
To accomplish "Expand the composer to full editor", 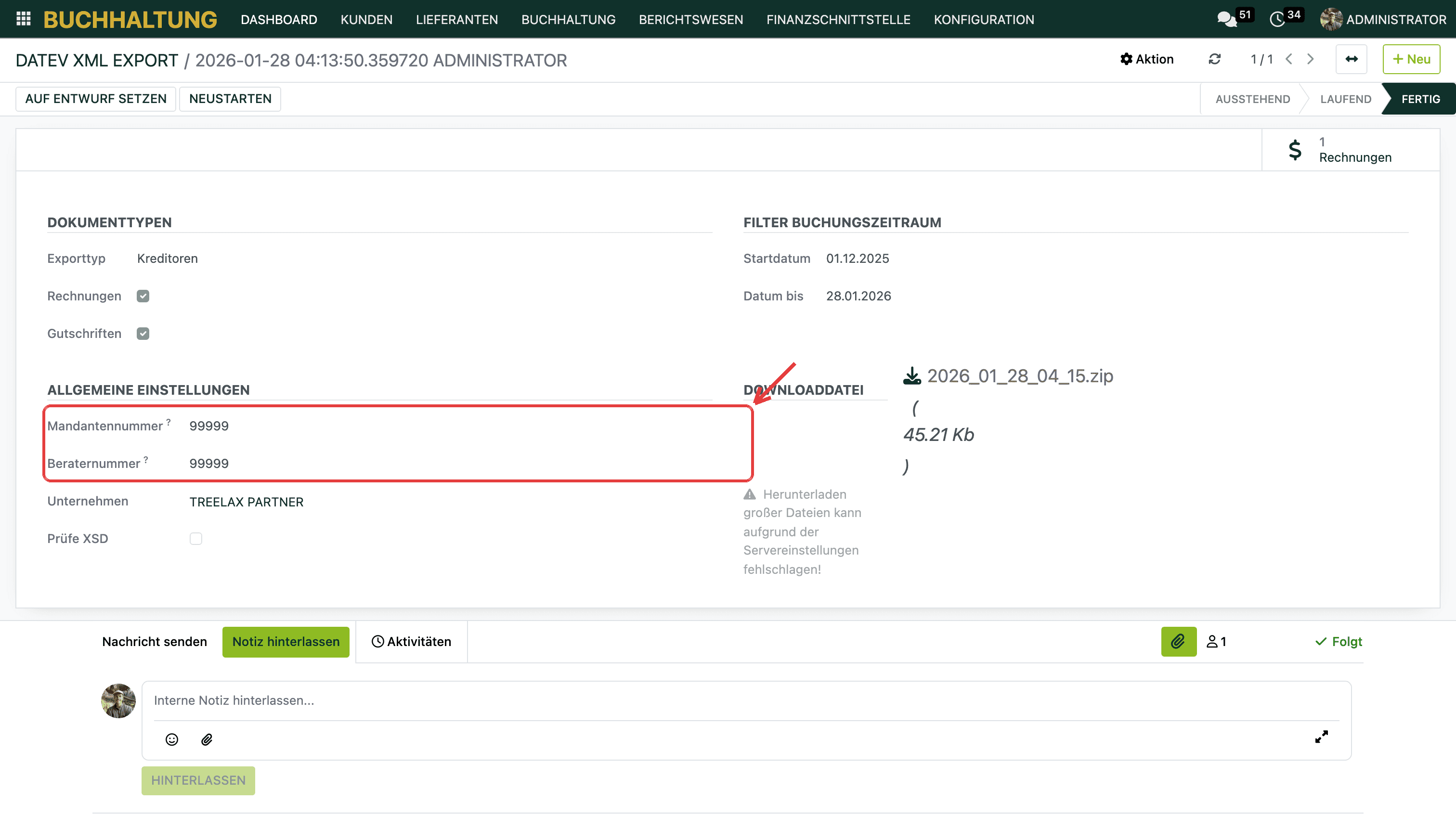I will pyautogui.click(x=1321, y=737).
